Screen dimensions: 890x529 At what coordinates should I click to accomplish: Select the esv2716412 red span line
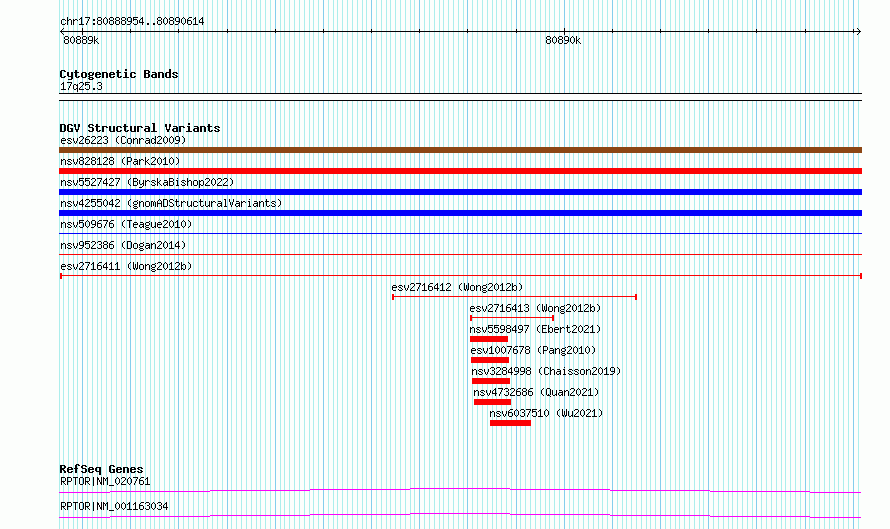pyautogui.click(x=514, y=297)
